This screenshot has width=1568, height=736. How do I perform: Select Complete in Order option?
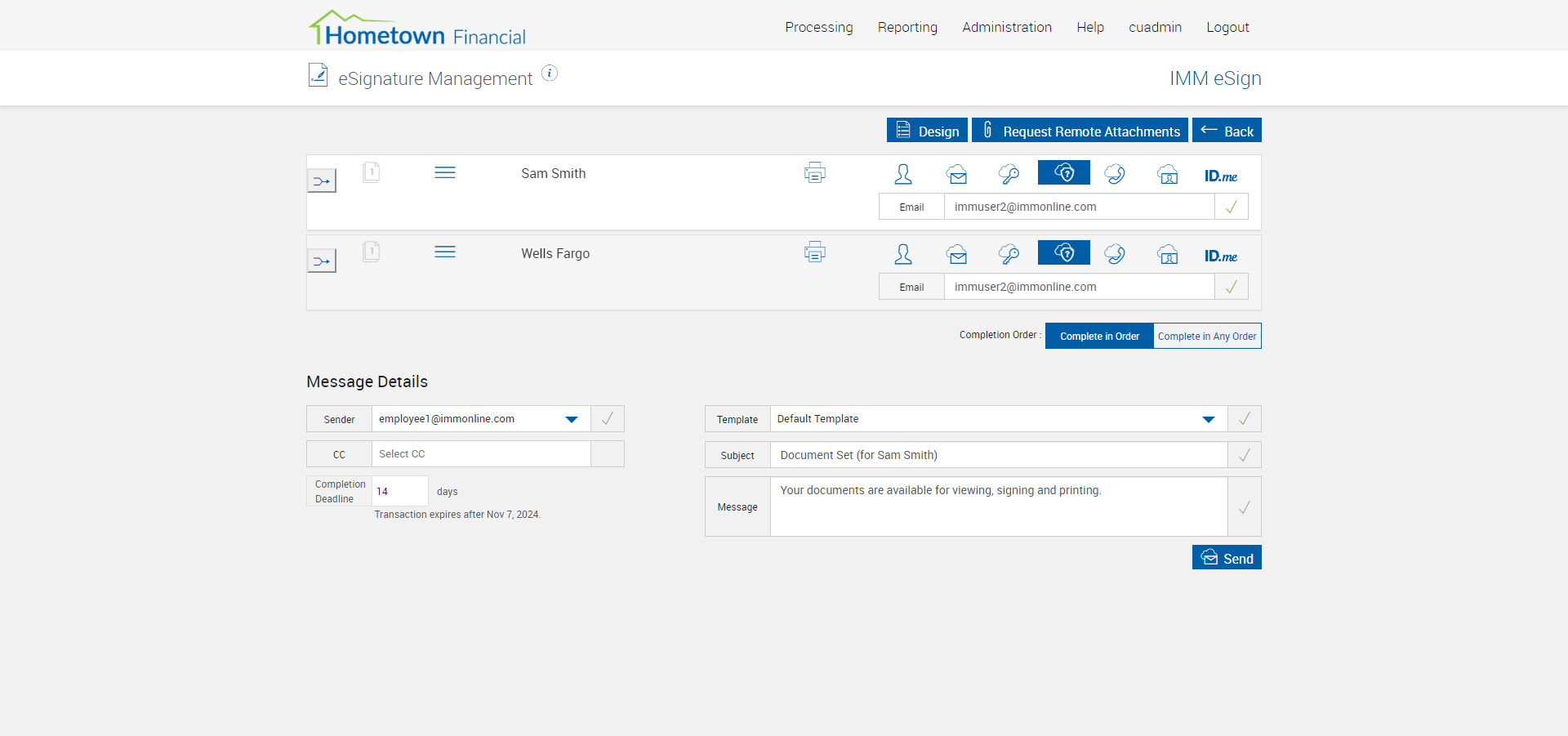coord(1099,336)
